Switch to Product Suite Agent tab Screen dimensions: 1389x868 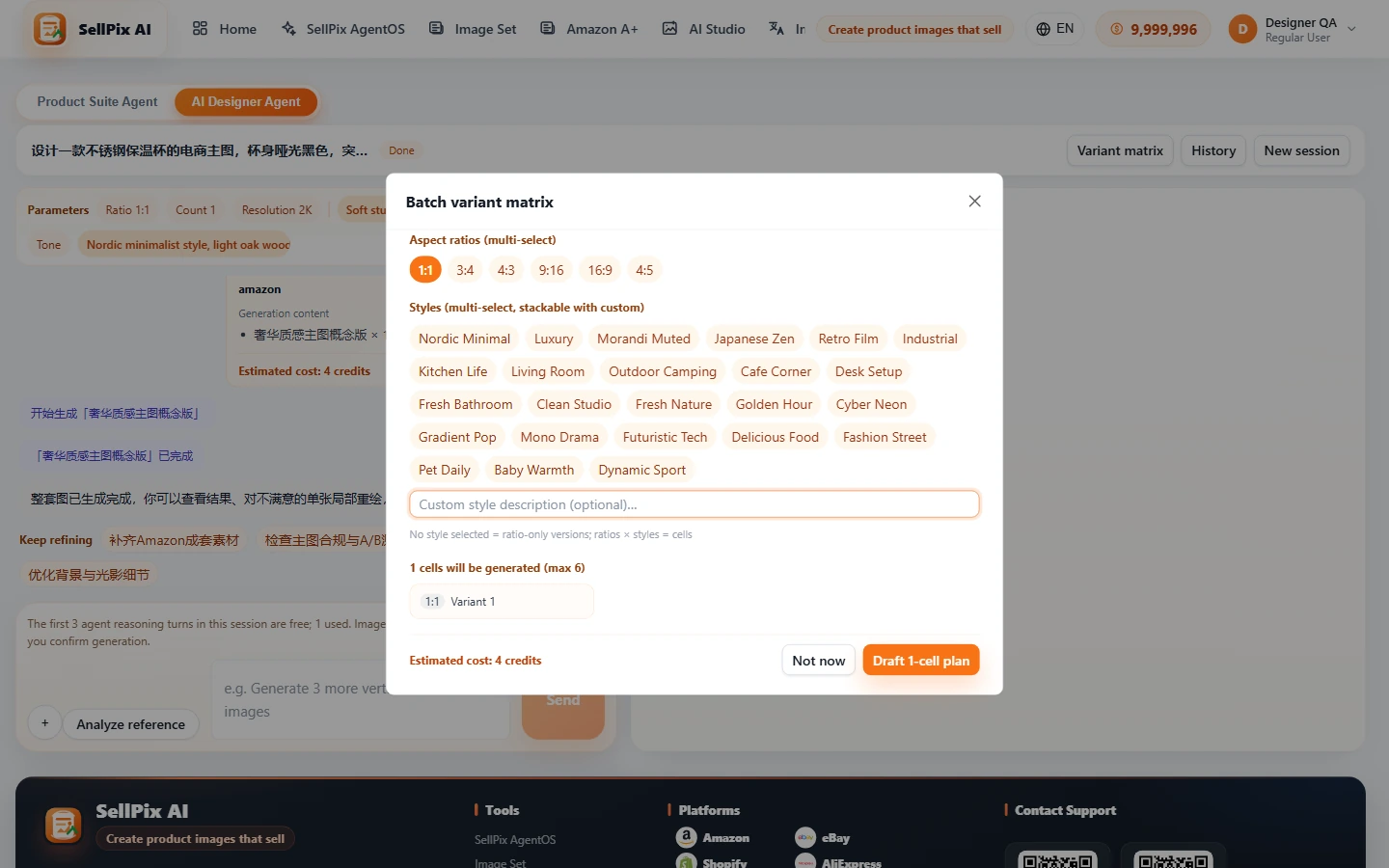(x=96, y=101)
